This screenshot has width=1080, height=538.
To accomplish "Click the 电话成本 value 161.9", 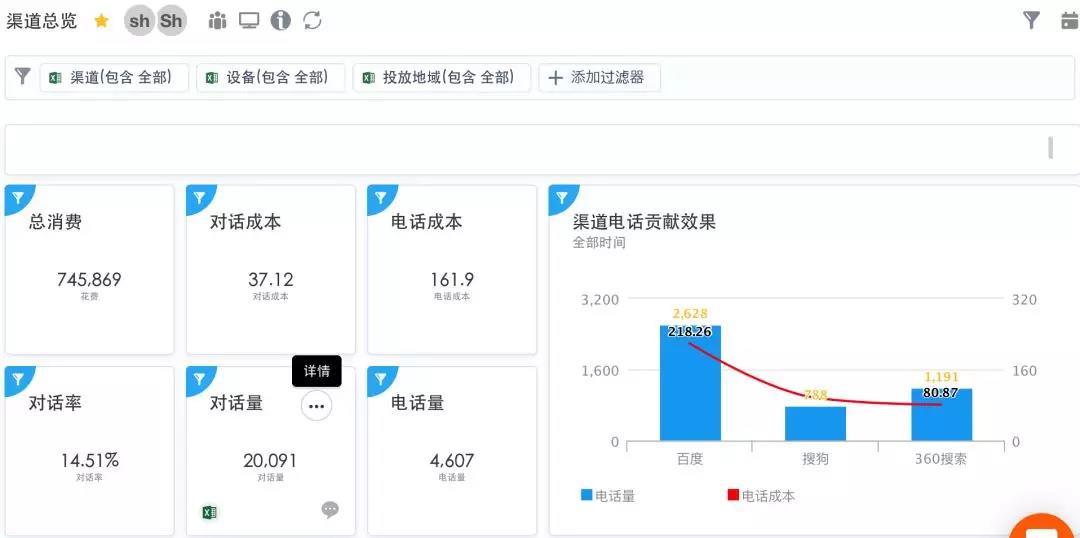I will (x=452, y=280).
